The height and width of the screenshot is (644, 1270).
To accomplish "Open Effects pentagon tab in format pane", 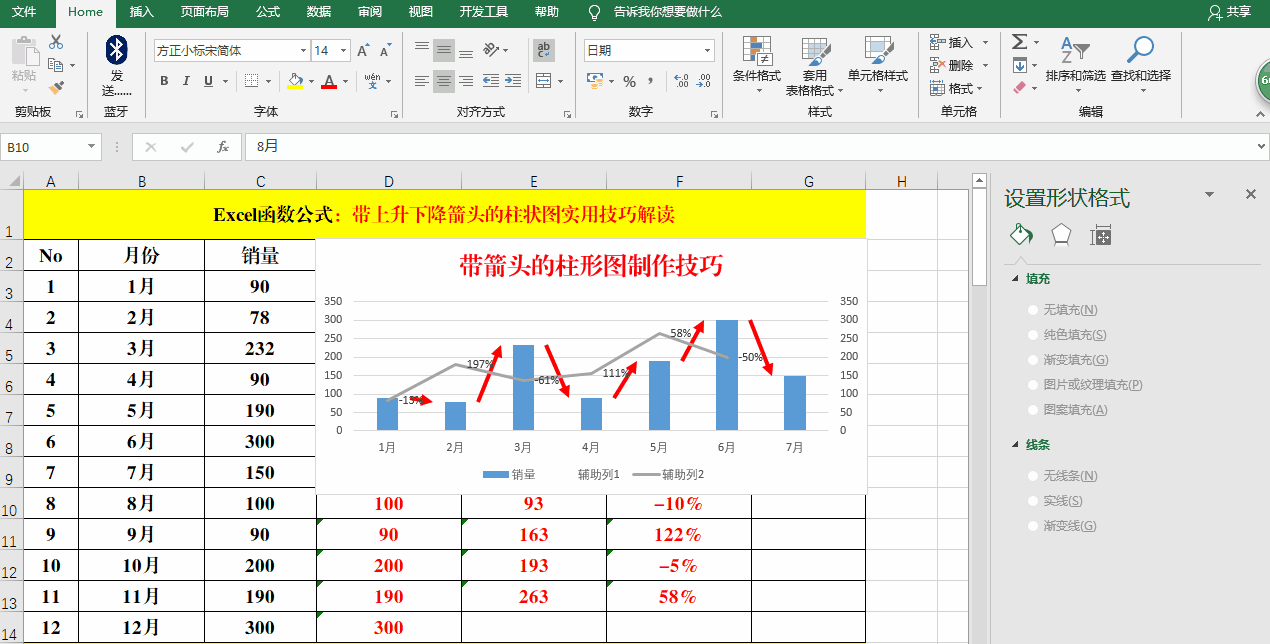I will coord(1061,235).
